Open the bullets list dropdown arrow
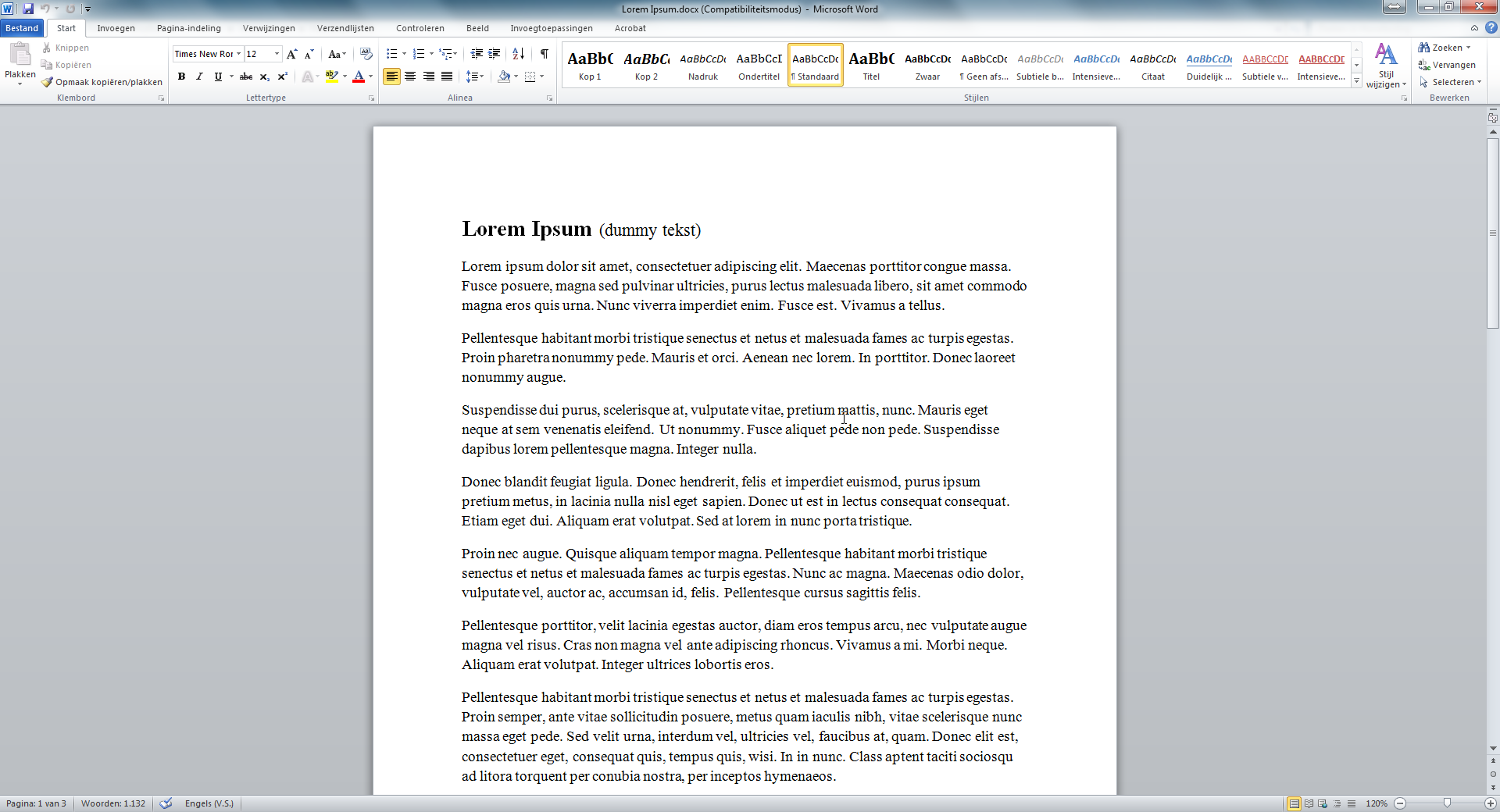This screenshot has height=812, width=1500. pos(404,54)
